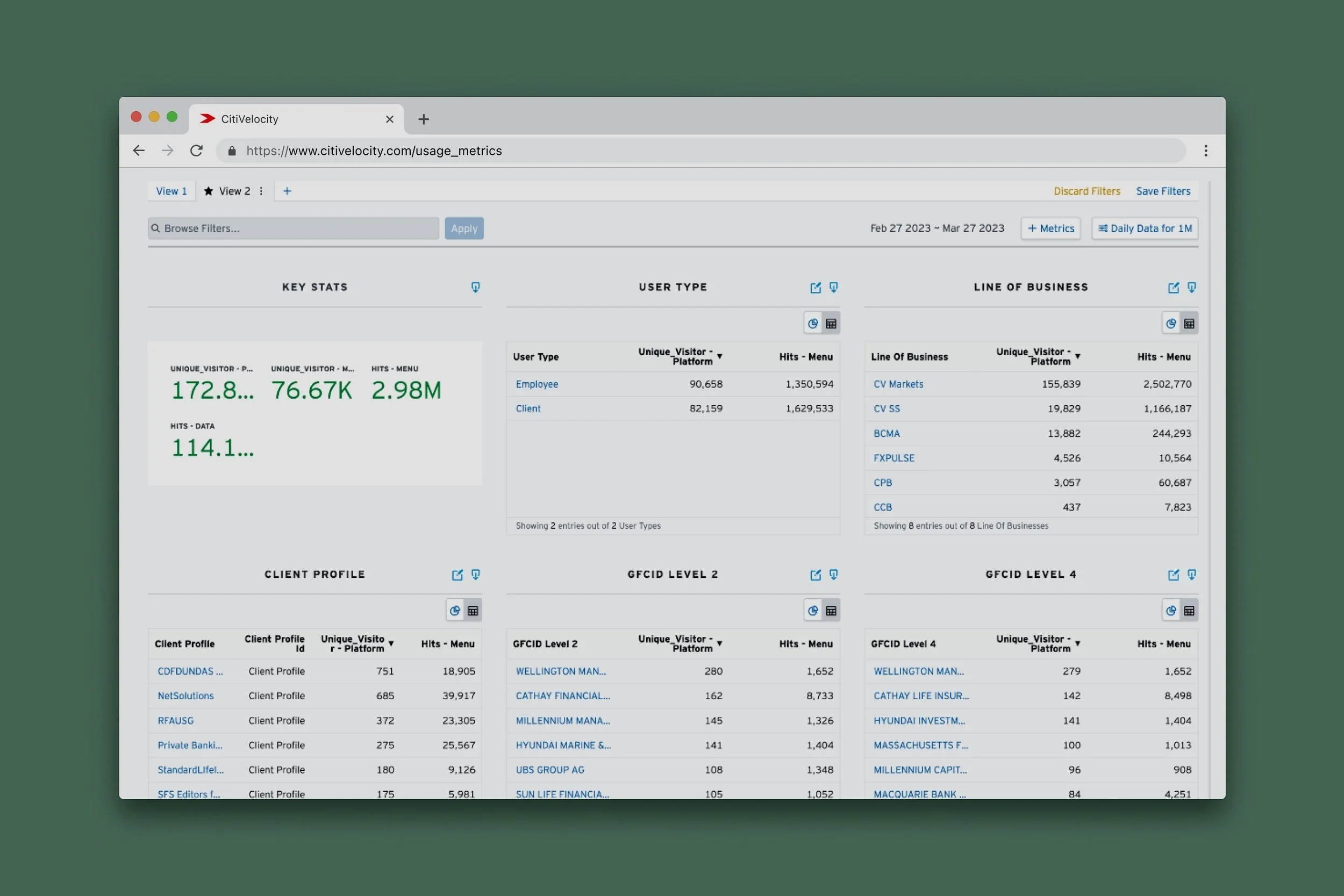Switch Line of Business panel to table view
Viewport: 1344px width, 896px height.
click(x=1189, y=324)
